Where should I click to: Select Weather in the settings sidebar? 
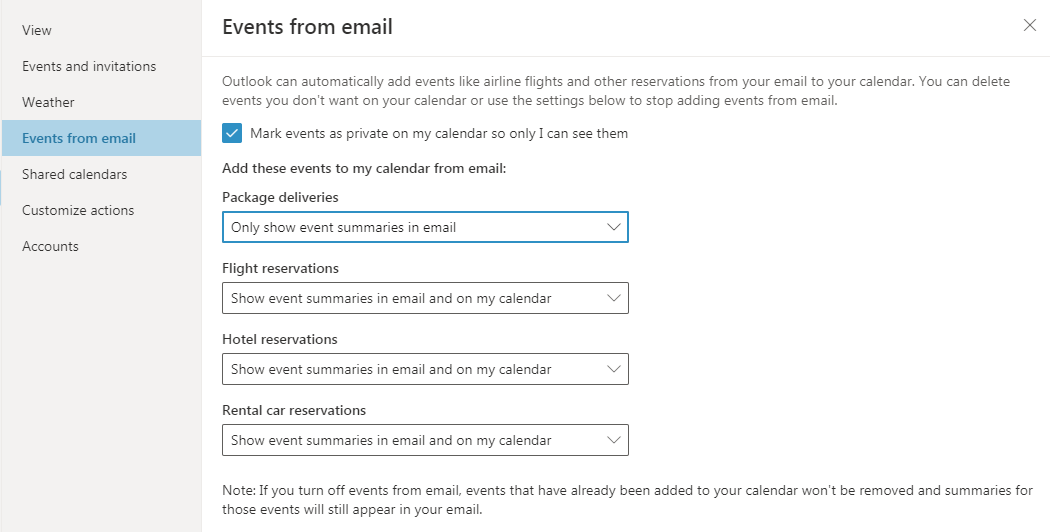point(48,102)
